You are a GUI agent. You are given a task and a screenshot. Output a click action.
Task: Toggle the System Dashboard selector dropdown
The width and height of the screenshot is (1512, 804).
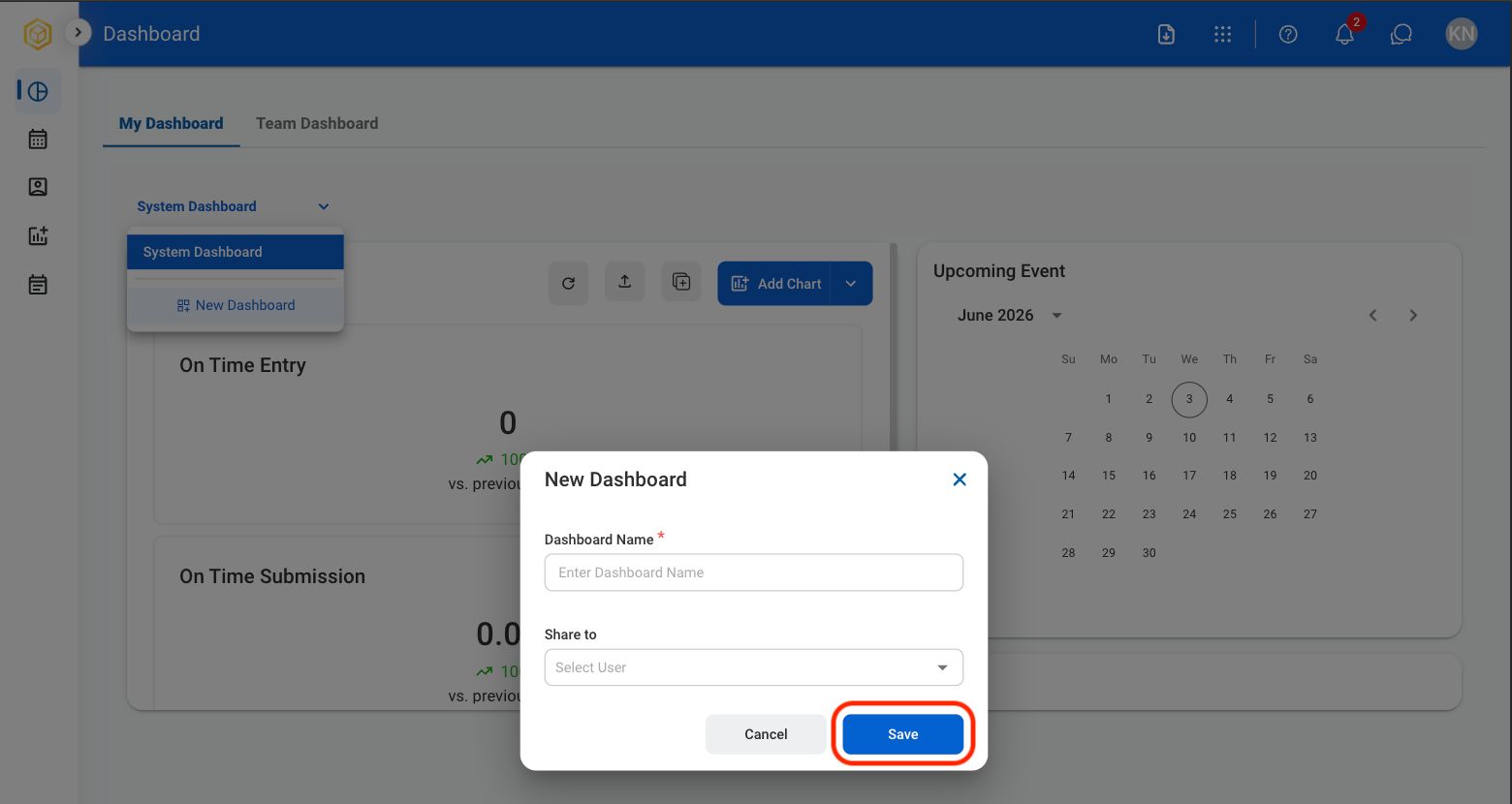click(233, 206)
